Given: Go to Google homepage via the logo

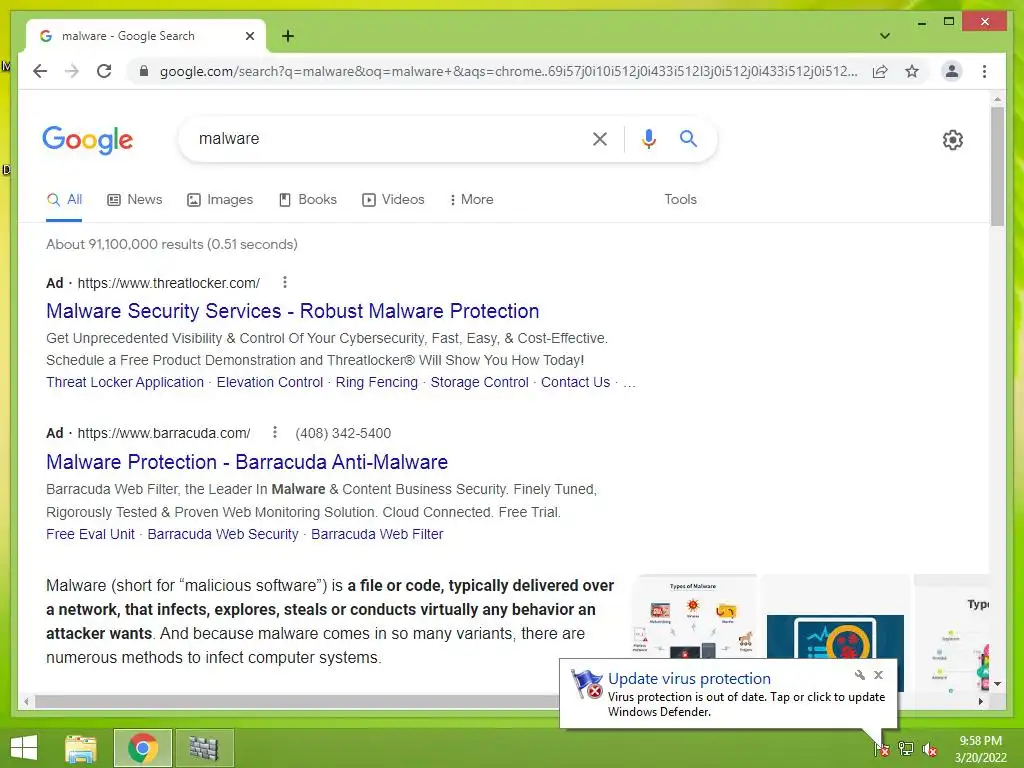Looking at the screenshot, I should [x=88, y=139].
